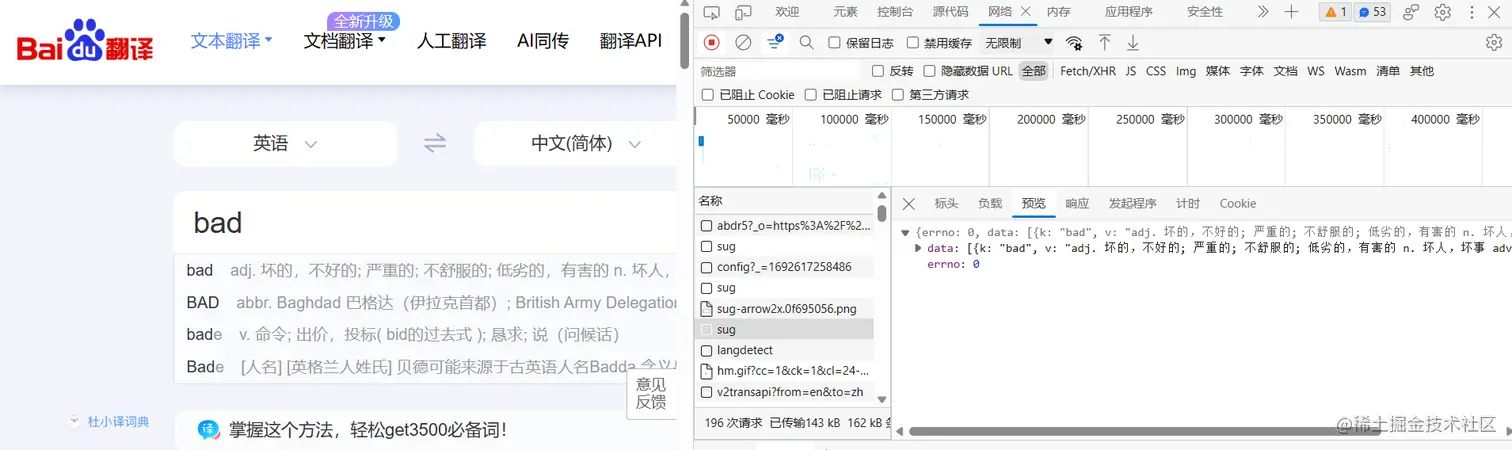The height and width of the screenshot is (450, 1512).
Task: Open 无限制 throttling dropdown
Action: point(1019,43)
